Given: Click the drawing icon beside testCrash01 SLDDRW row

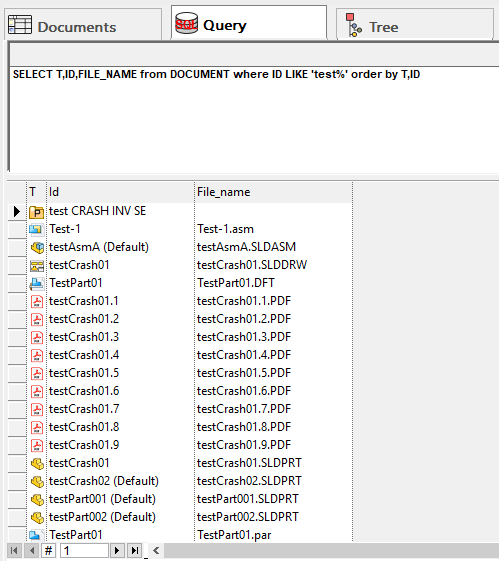Looking at the screenshot, I should click(x=37, y=265).
